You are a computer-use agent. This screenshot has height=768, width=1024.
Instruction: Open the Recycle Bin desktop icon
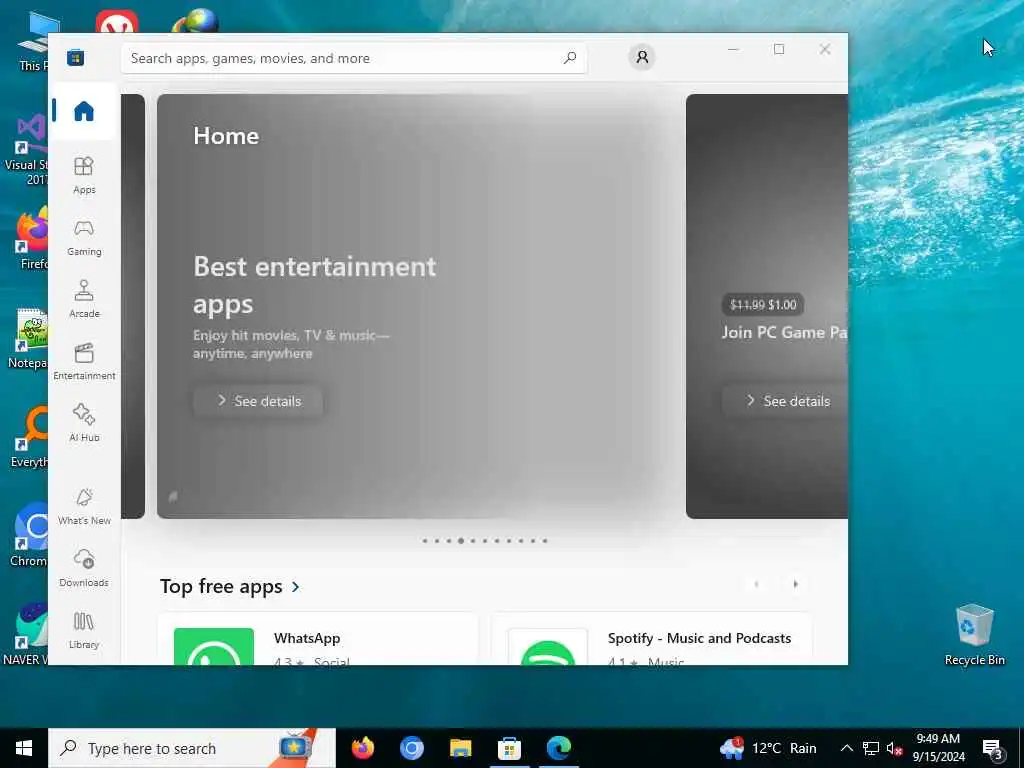coord(974,635)
